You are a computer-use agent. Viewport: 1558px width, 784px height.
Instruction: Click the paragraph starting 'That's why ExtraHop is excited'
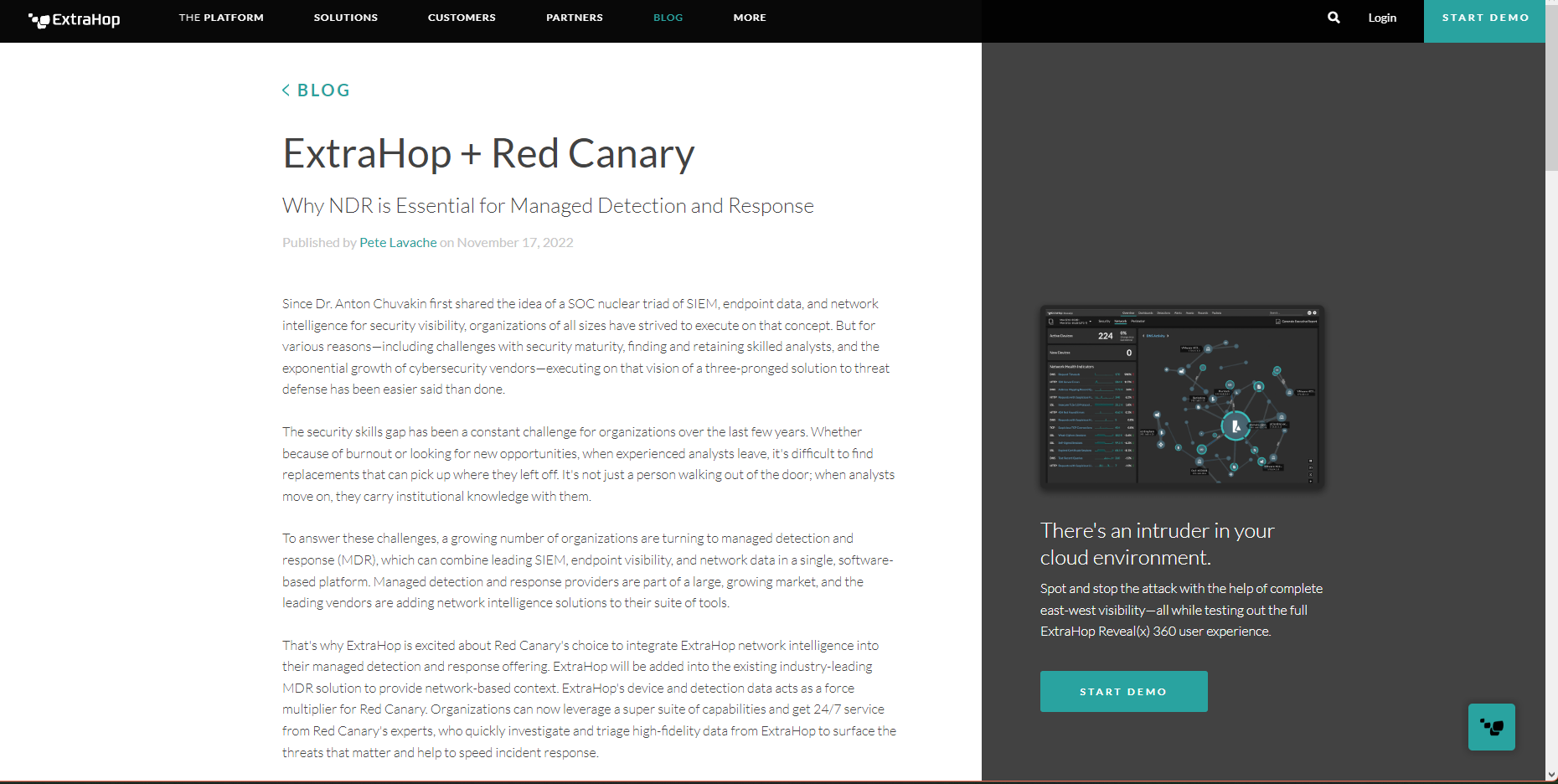click(589, 699)
